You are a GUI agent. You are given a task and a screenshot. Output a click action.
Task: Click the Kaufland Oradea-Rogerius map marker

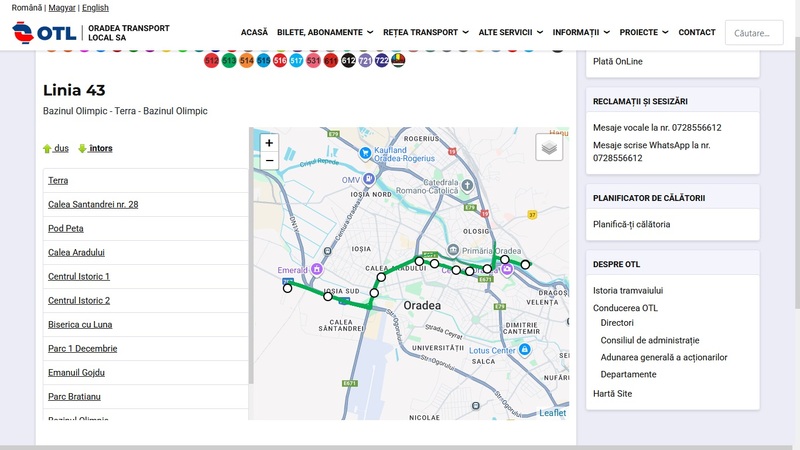coord(366,154)
